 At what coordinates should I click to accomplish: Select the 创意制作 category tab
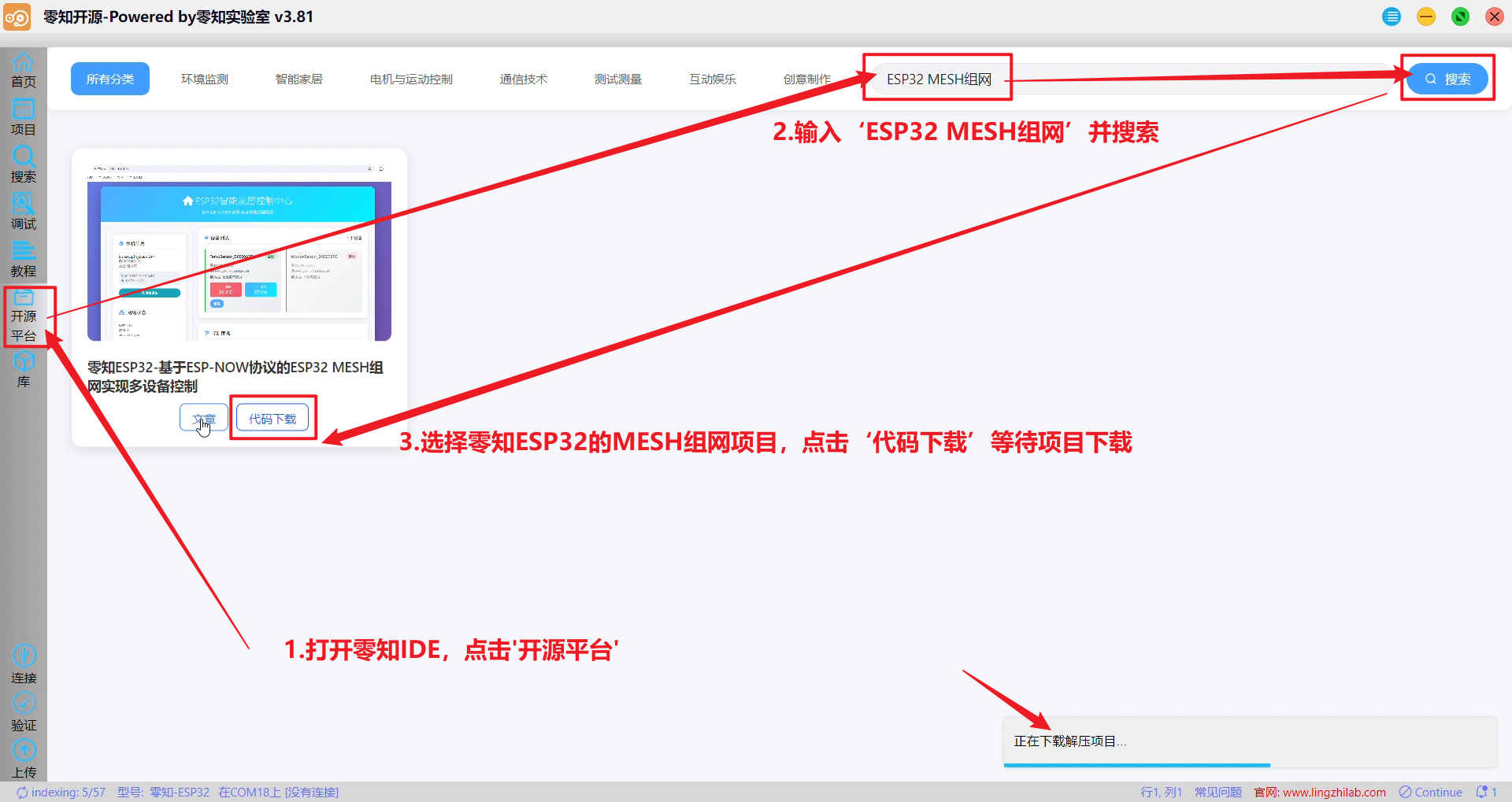[x=807, y=79]
